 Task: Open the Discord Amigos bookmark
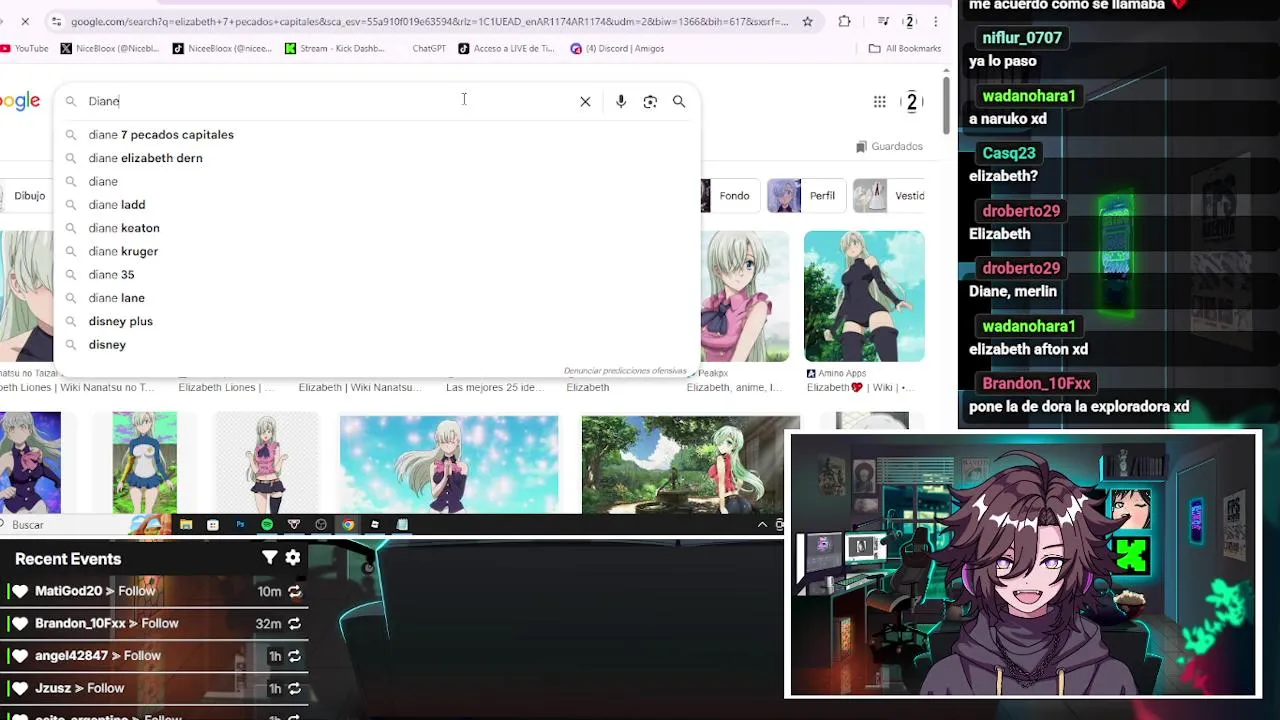coord(617,48)
